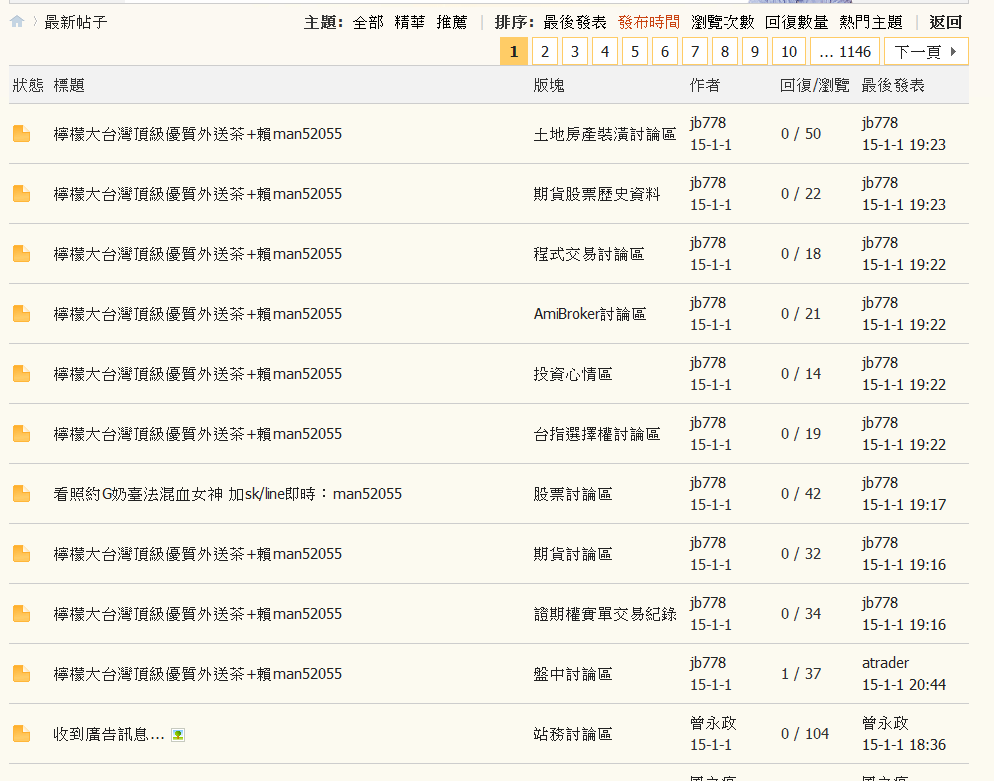Open folder icon of 股票討論區 row

click(22, 494)
